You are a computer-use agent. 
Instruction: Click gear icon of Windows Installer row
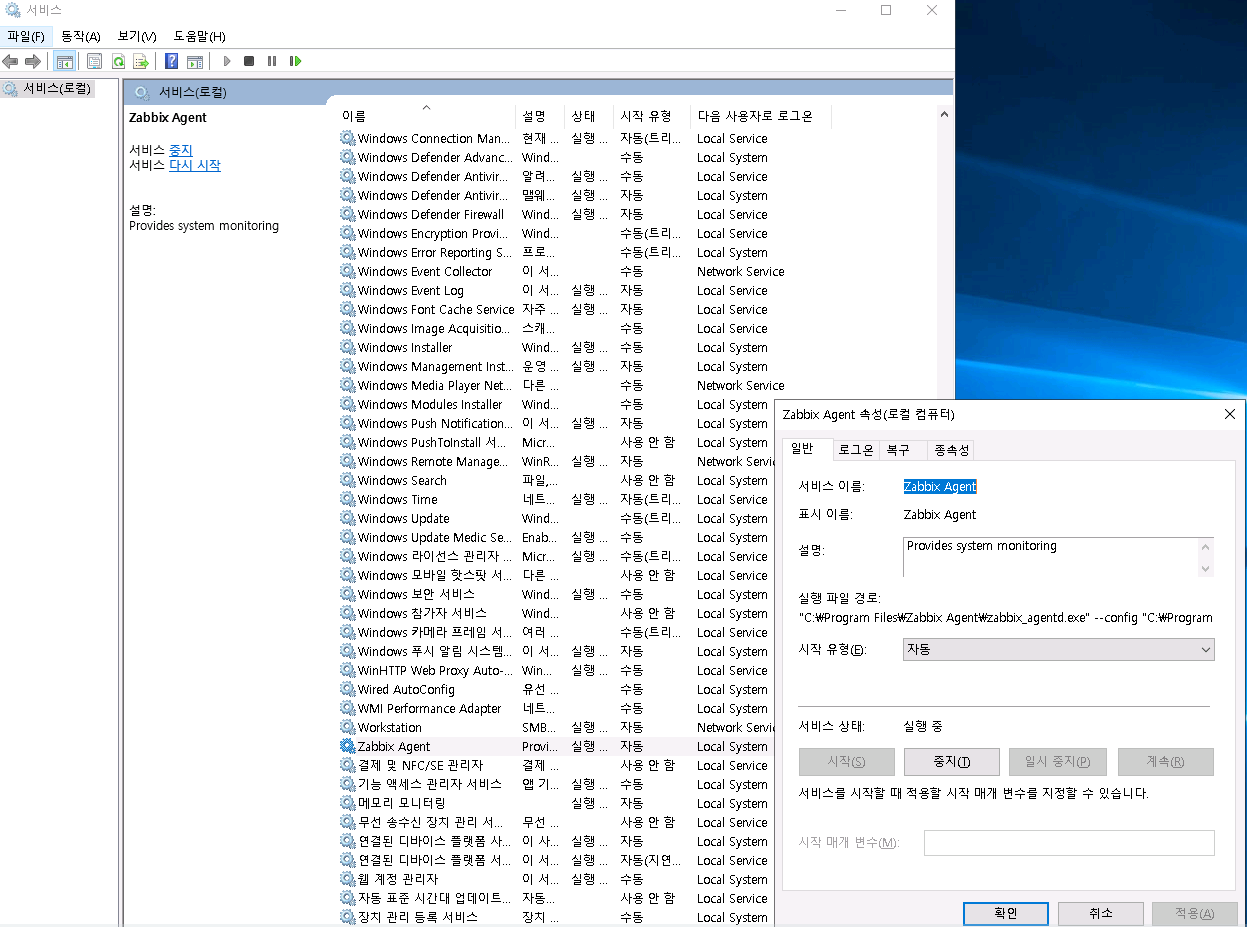(348, 347)
